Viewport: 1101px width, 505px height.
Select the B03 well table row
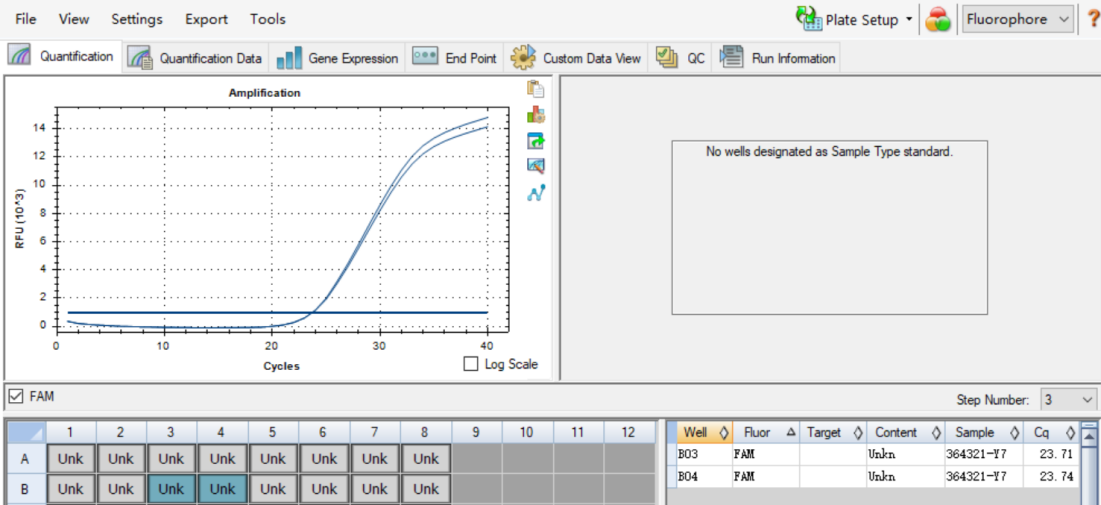click(878, 454)
